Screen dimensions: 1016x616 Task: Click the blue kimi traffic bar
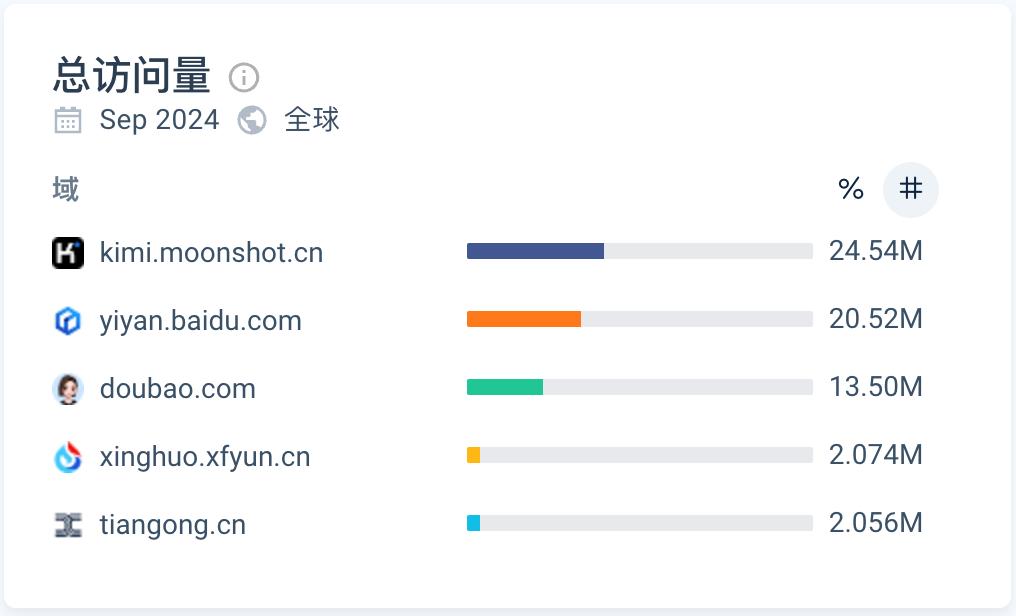coord(535,251)
